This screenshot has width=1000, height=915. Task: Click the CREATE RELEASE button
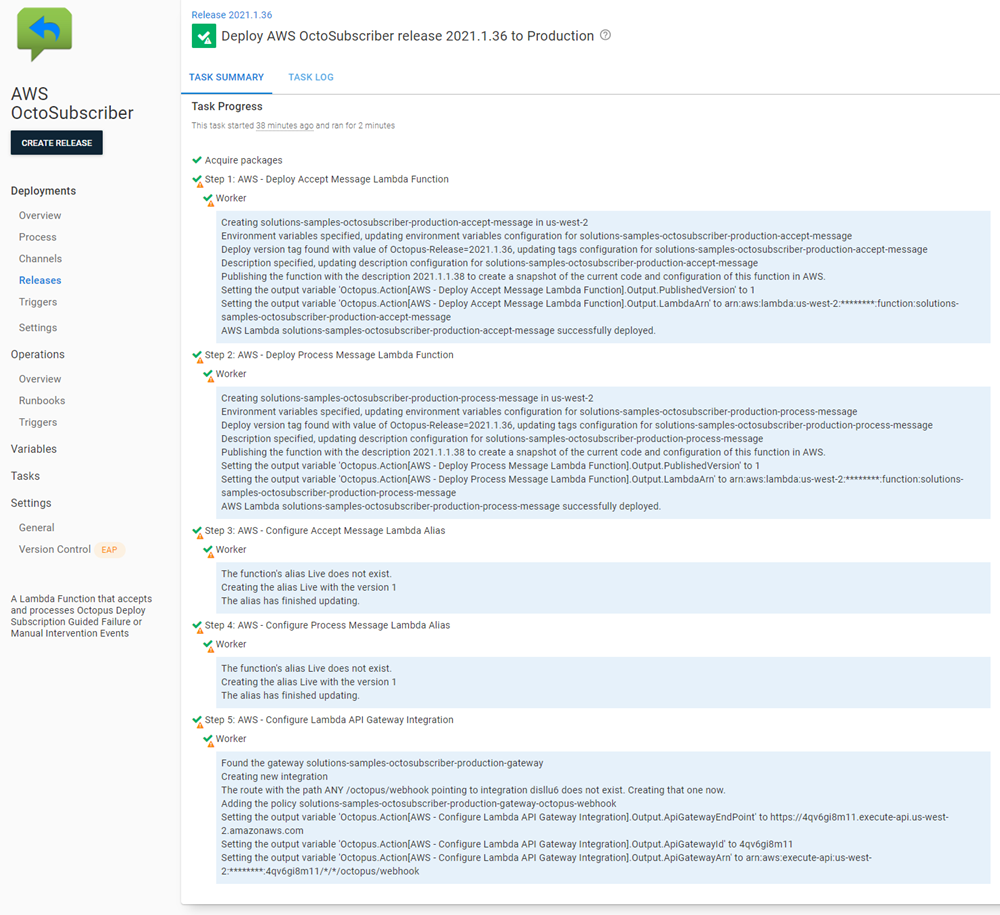click(x=56, y=142)
